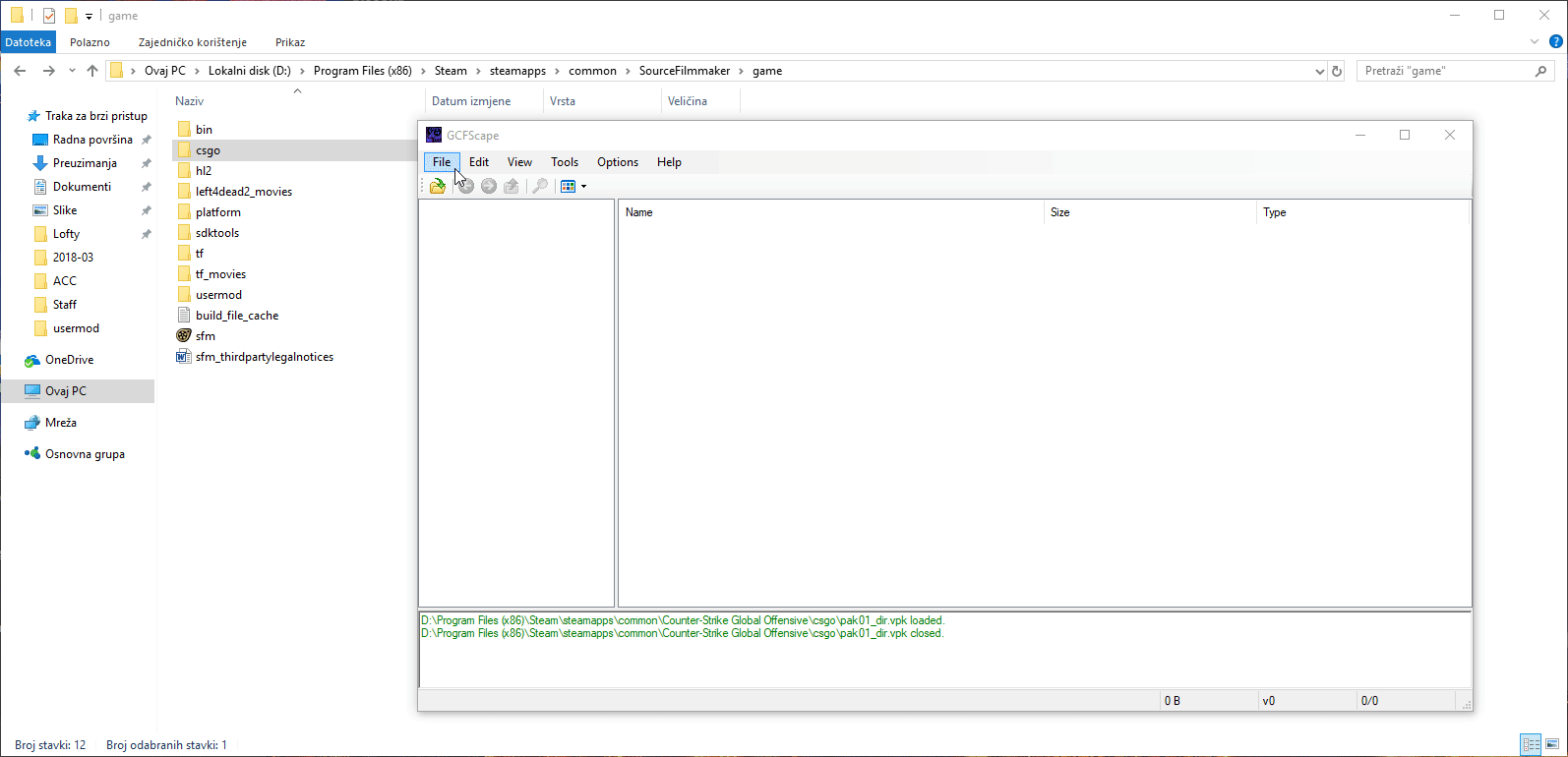This screenshot has height=757, width=1568.
Task: Click the Program Files (x86) breadcrumb
Action: click(363, 71)
